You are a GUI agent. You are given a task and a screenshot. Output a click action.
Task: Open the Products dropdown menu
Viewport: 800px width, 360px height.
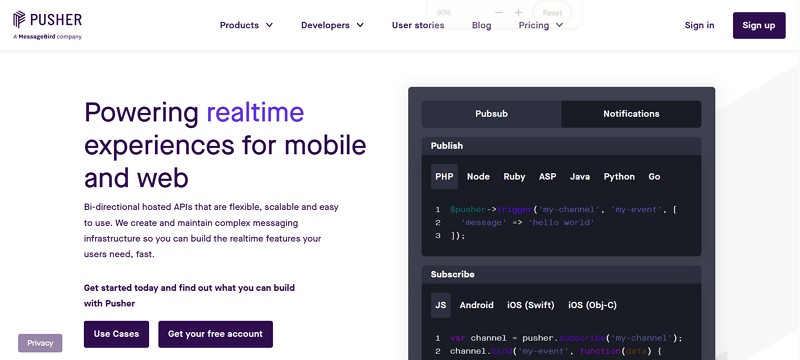[246, 25]
